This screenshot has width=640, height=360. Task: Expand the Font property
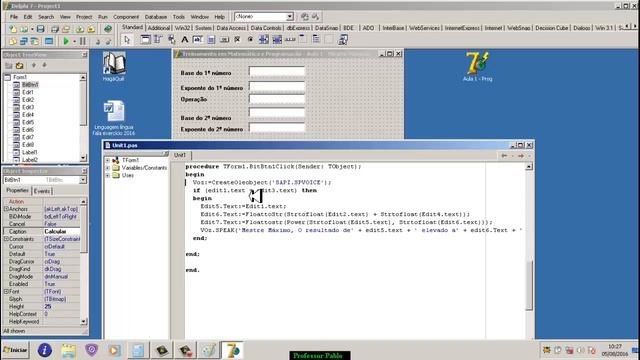(x=6, y=291)
